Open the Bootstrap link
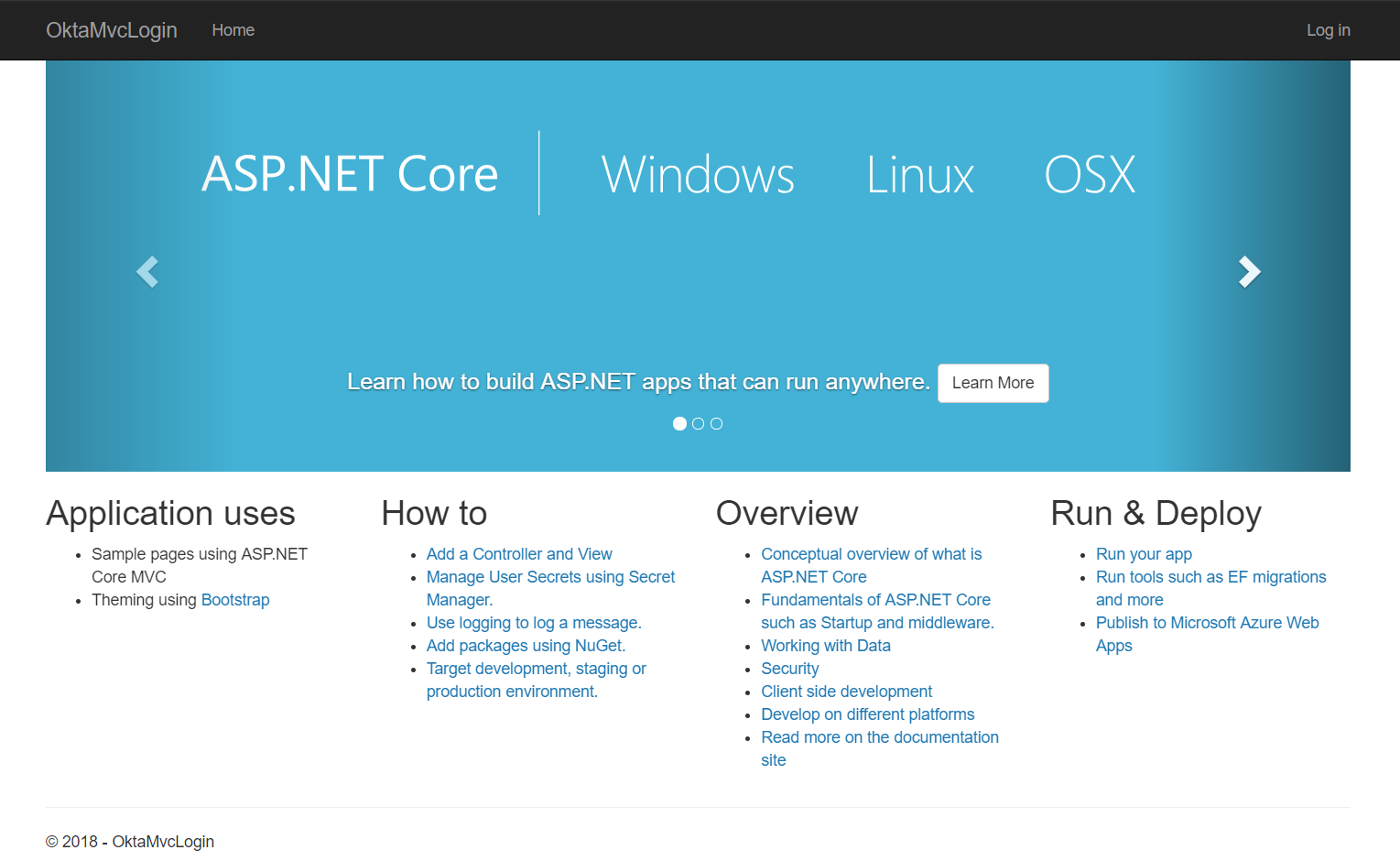 tap(235, 600)
